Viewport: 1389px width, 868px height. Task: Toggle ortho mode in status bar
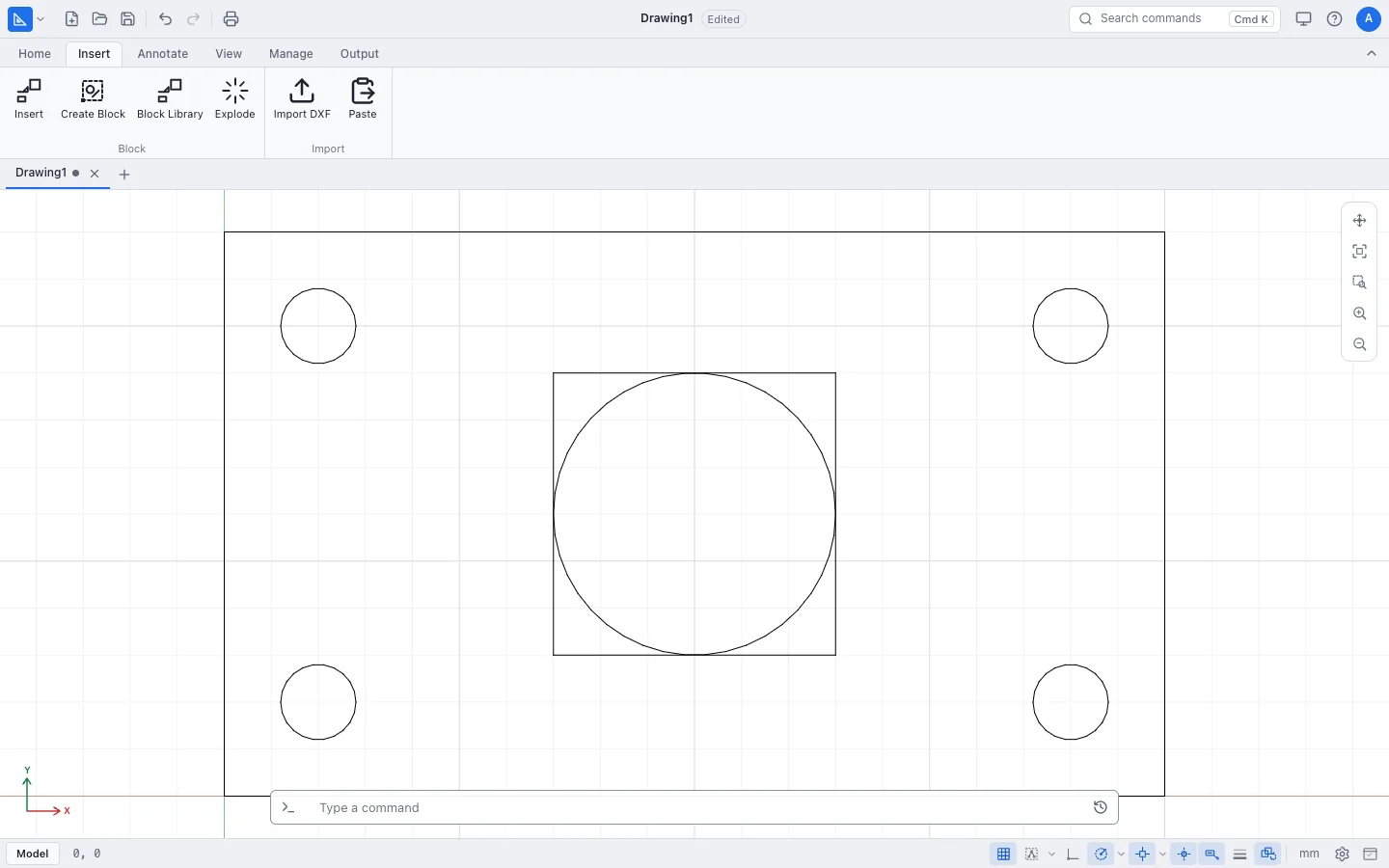point(1073,854)
